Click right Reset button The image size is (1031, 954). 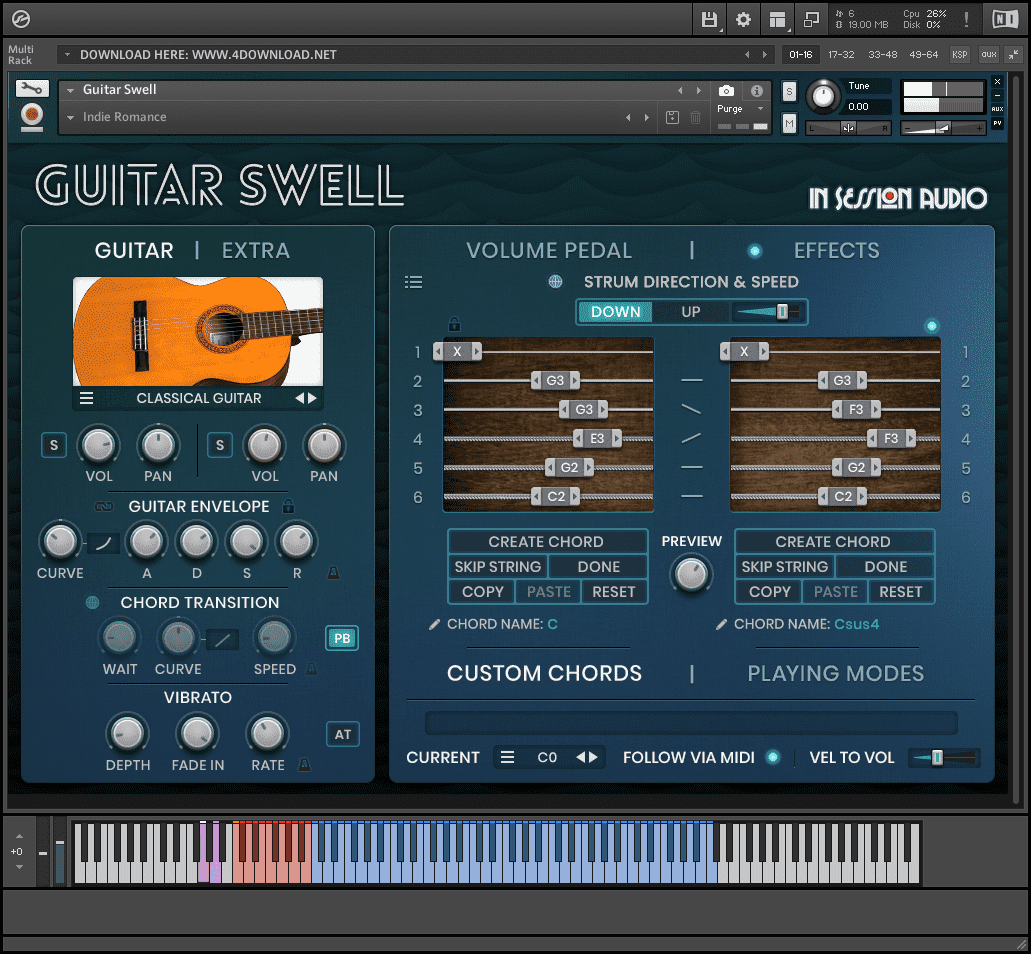pyautogui.click(x=901, y=592)
